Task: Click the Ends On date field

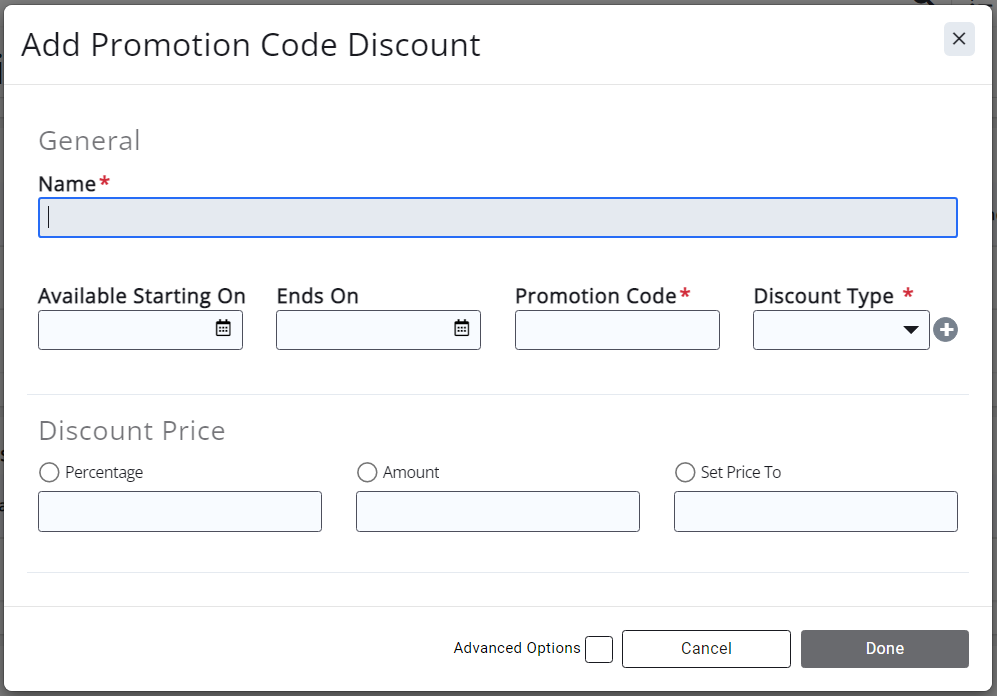Action: tap(363, 330)
